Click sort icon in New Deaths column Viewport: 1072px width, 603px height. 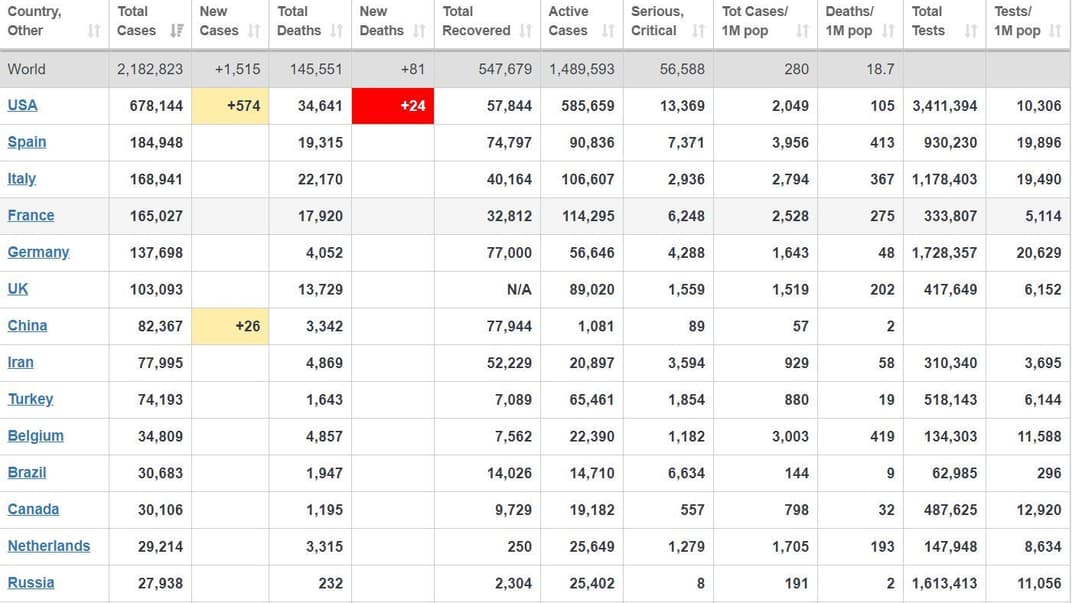point(419,31)
